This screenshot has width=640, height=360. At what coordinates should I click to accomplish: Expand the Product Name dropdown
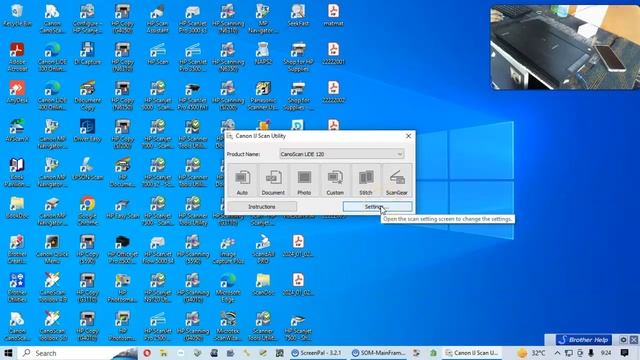pyautogui.click(x=342, y=154)
